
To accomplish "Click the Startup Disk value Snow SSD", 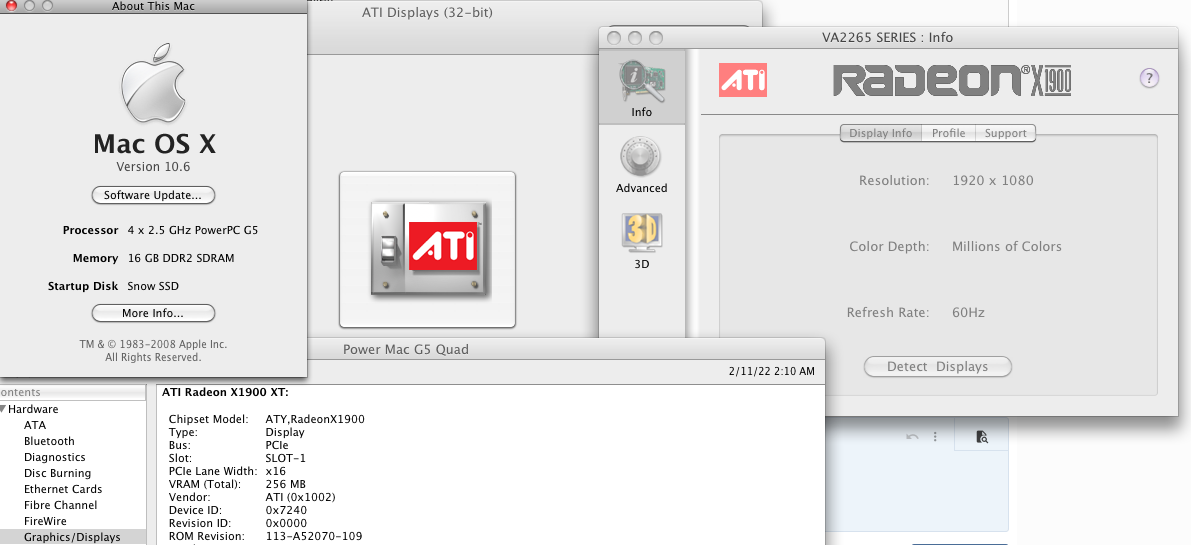I will pos(153,286).
